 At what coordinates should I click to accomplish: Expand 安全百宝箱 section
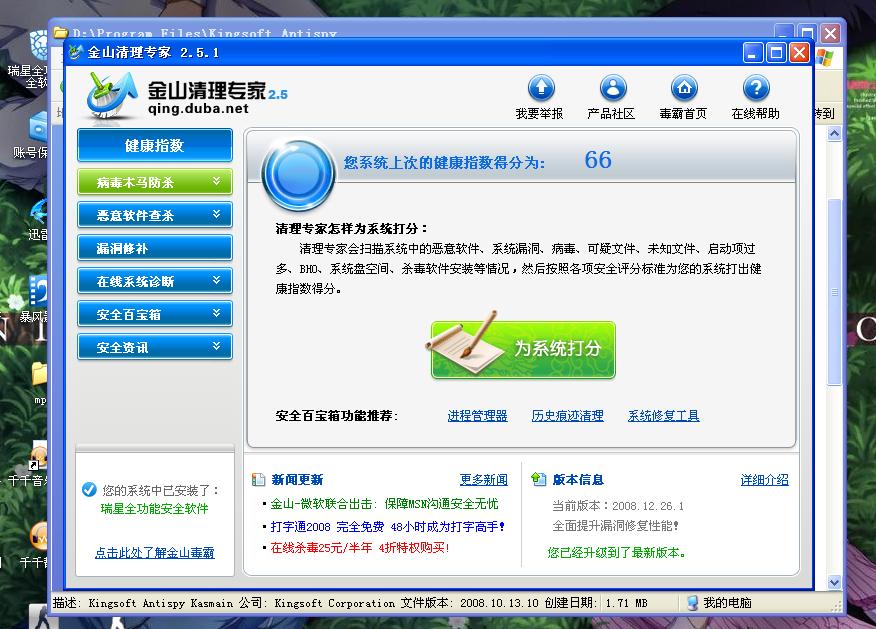[155, 314]
